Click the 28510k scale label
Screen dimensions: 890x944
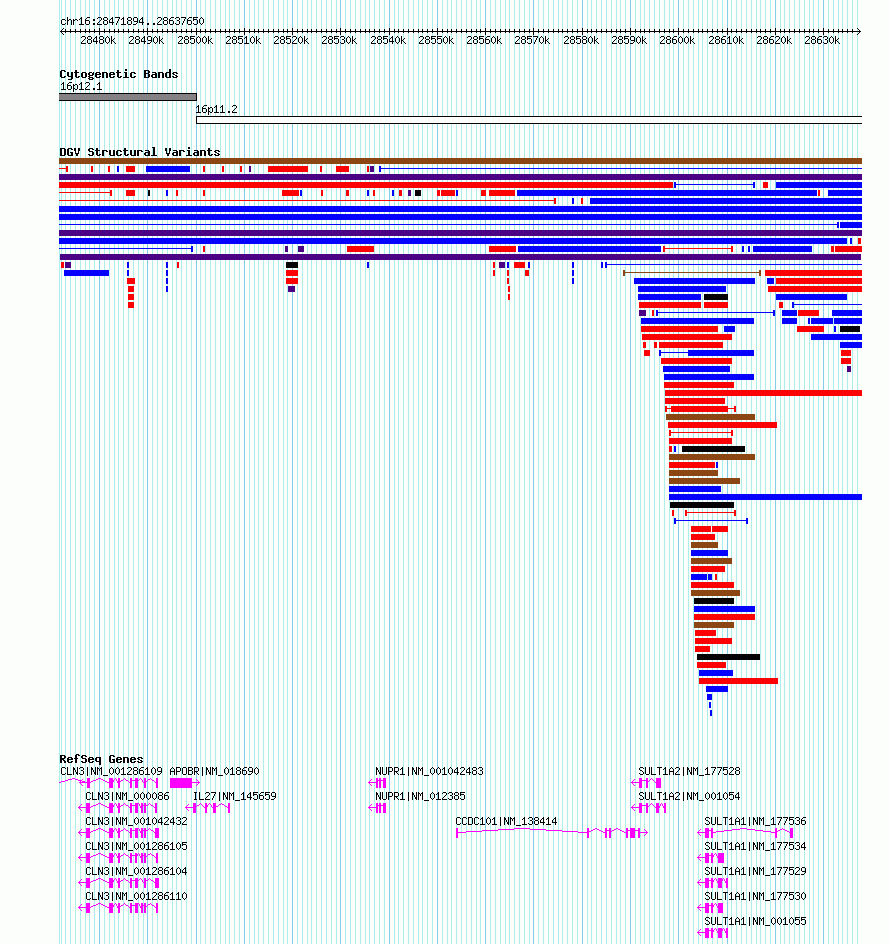(243, 40)
